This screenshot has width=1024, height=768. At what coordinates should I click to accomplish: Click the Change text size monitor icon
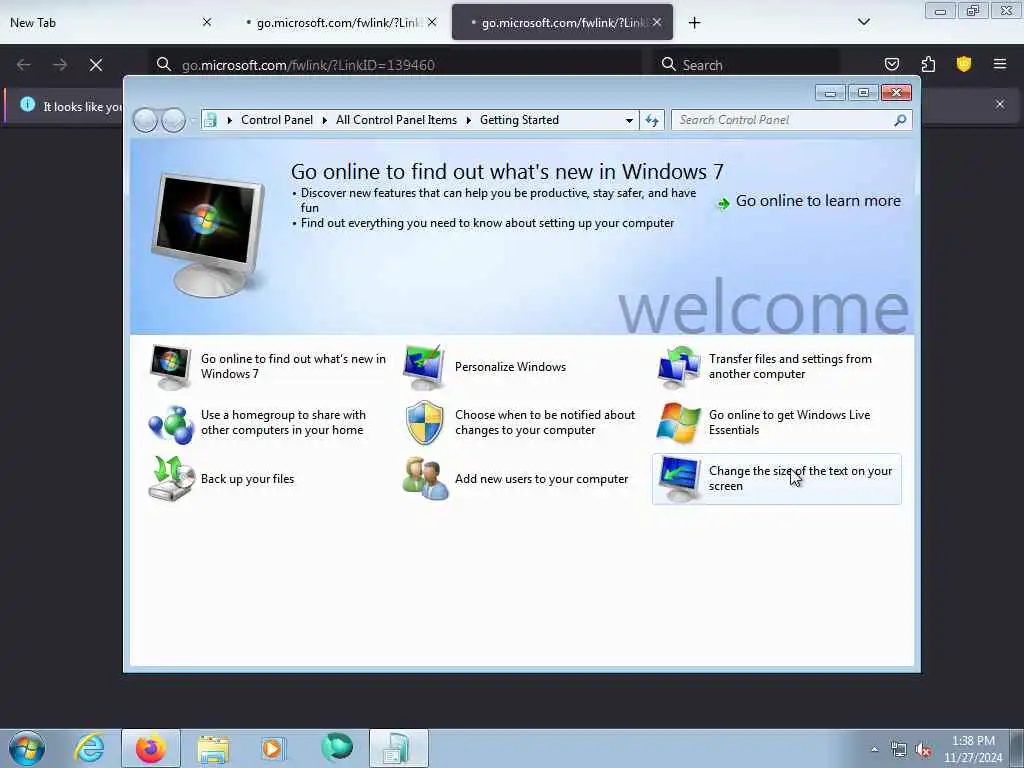pos(679,479)
